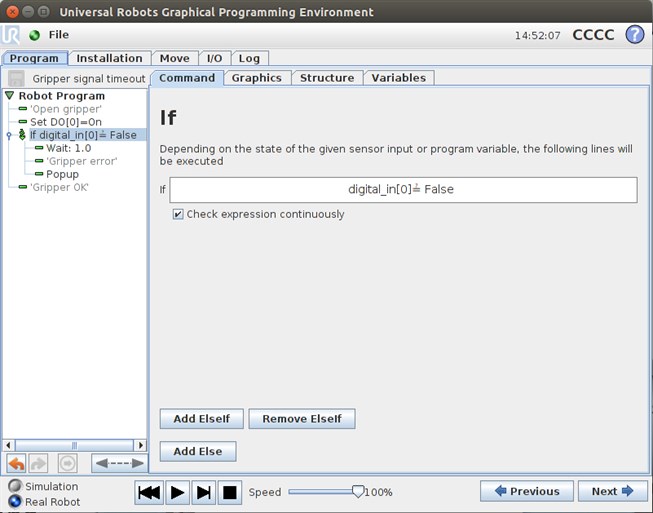Click the Speed slider handle

[x=358, y=491]
